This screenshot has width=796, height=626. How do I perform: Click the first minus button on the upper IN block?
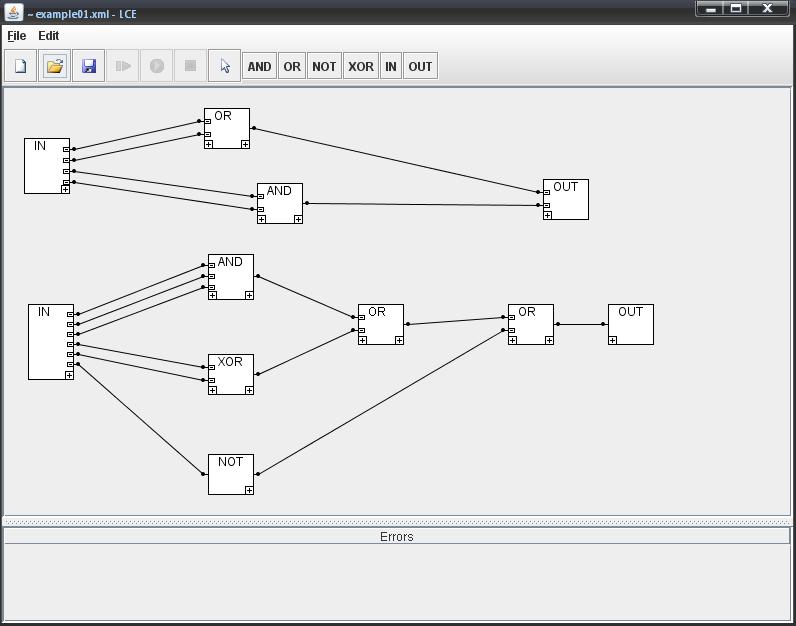click(x=66, y=149)
